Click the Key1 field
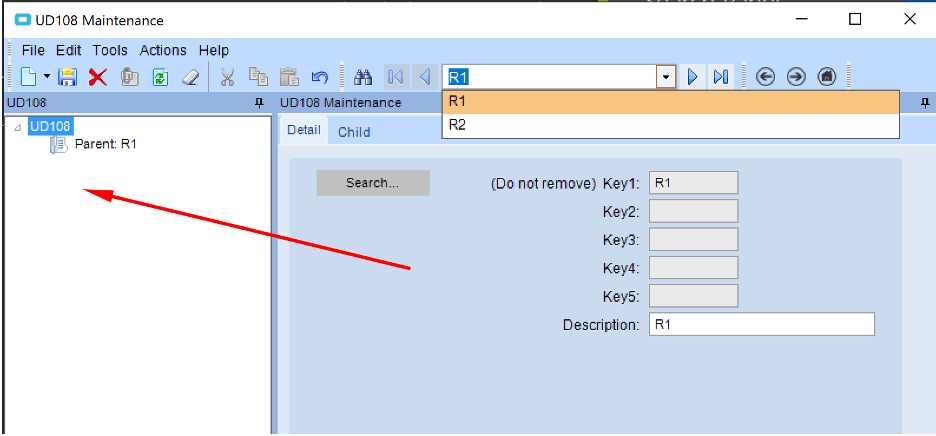This screenshot has width=936, height=436. (693, 183)
